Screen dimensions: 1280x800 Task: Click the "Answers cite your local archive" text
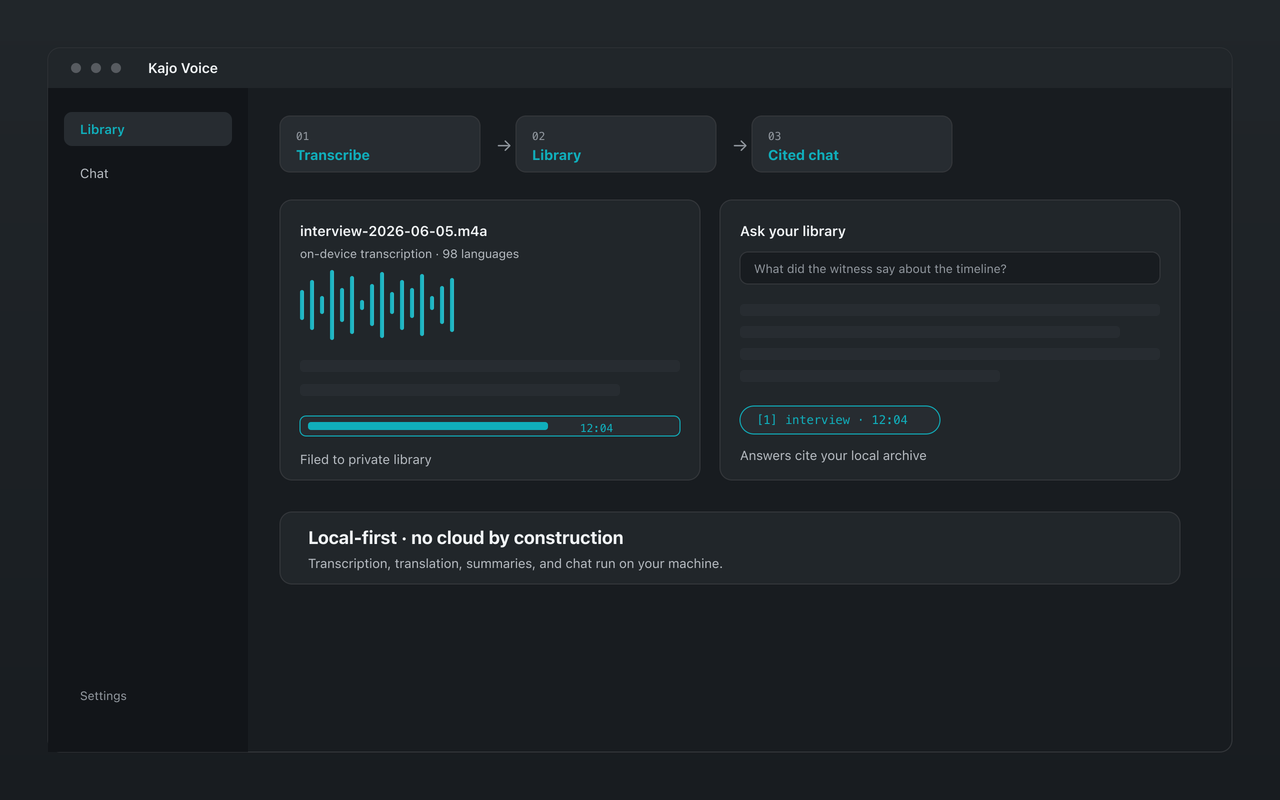point(833,456)
